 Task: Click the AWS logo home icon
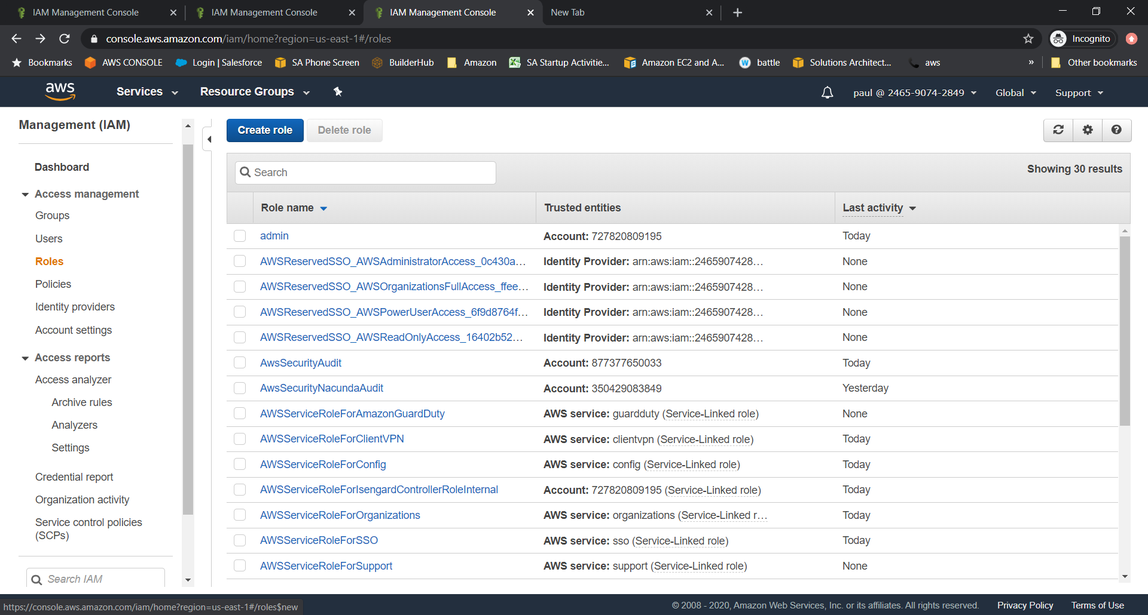[60, 92]
